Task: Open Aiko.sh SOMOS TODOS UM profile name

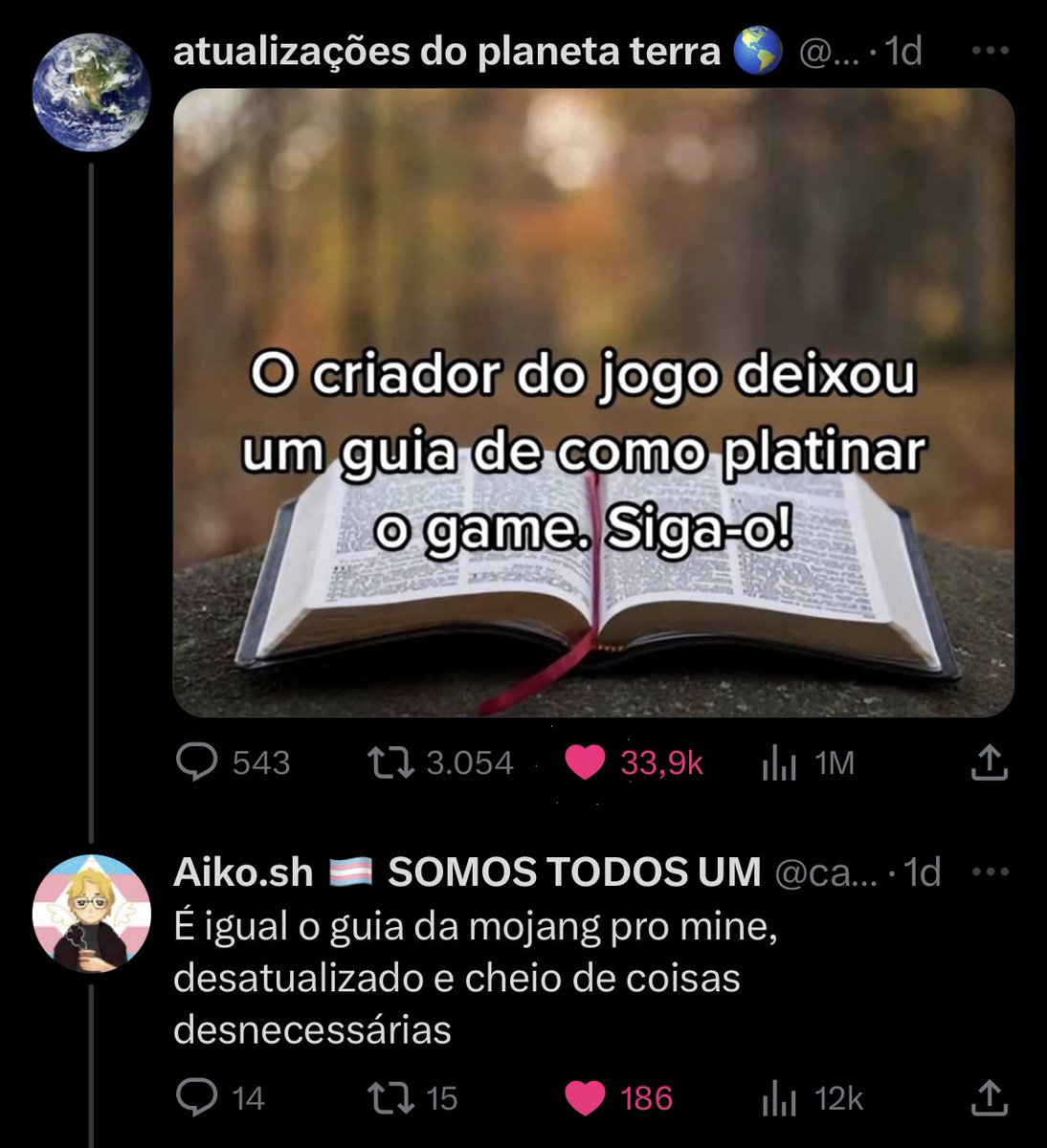Action: 467,872
